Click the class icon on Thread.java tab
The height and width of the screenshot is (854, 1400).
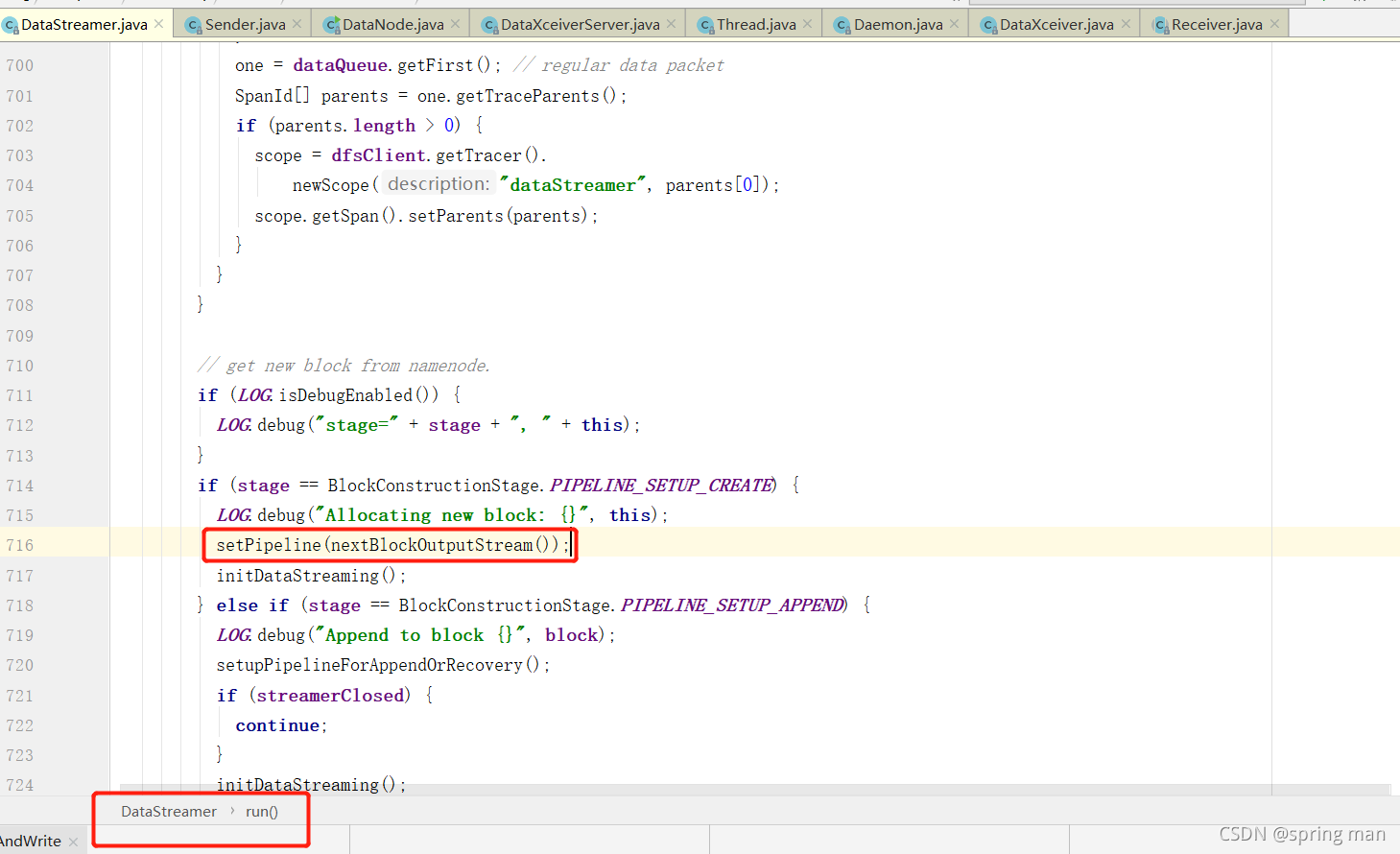pyautogui.click(x=705, y=25)
